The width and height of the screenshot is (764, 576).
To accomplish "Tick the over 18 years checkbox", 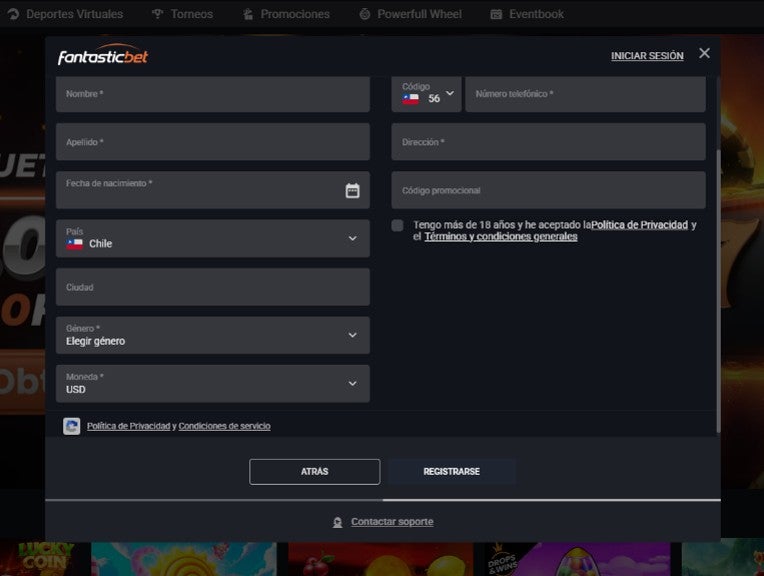I will 397,225.
